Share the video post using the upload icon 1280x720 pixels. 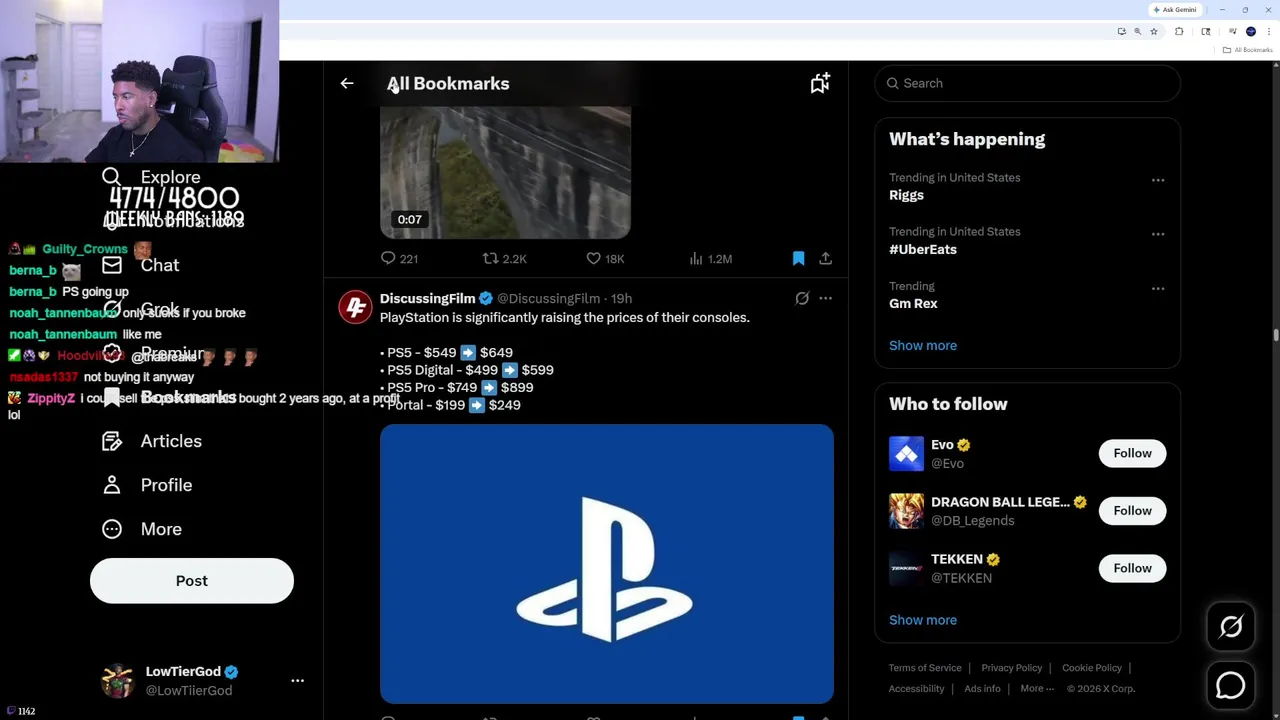coord(825,258)
